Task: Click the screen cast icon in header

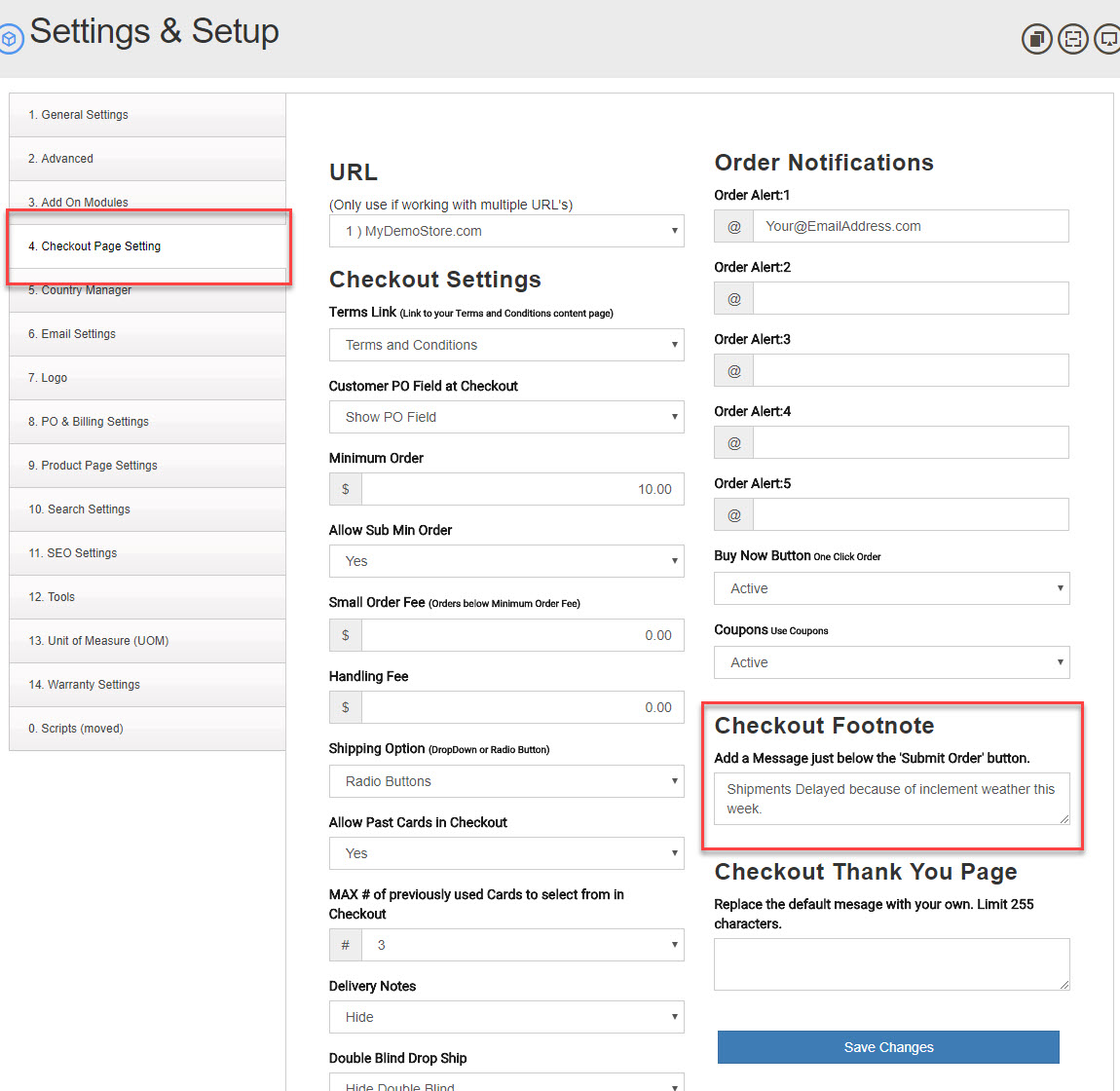Action: point(1107,39)
